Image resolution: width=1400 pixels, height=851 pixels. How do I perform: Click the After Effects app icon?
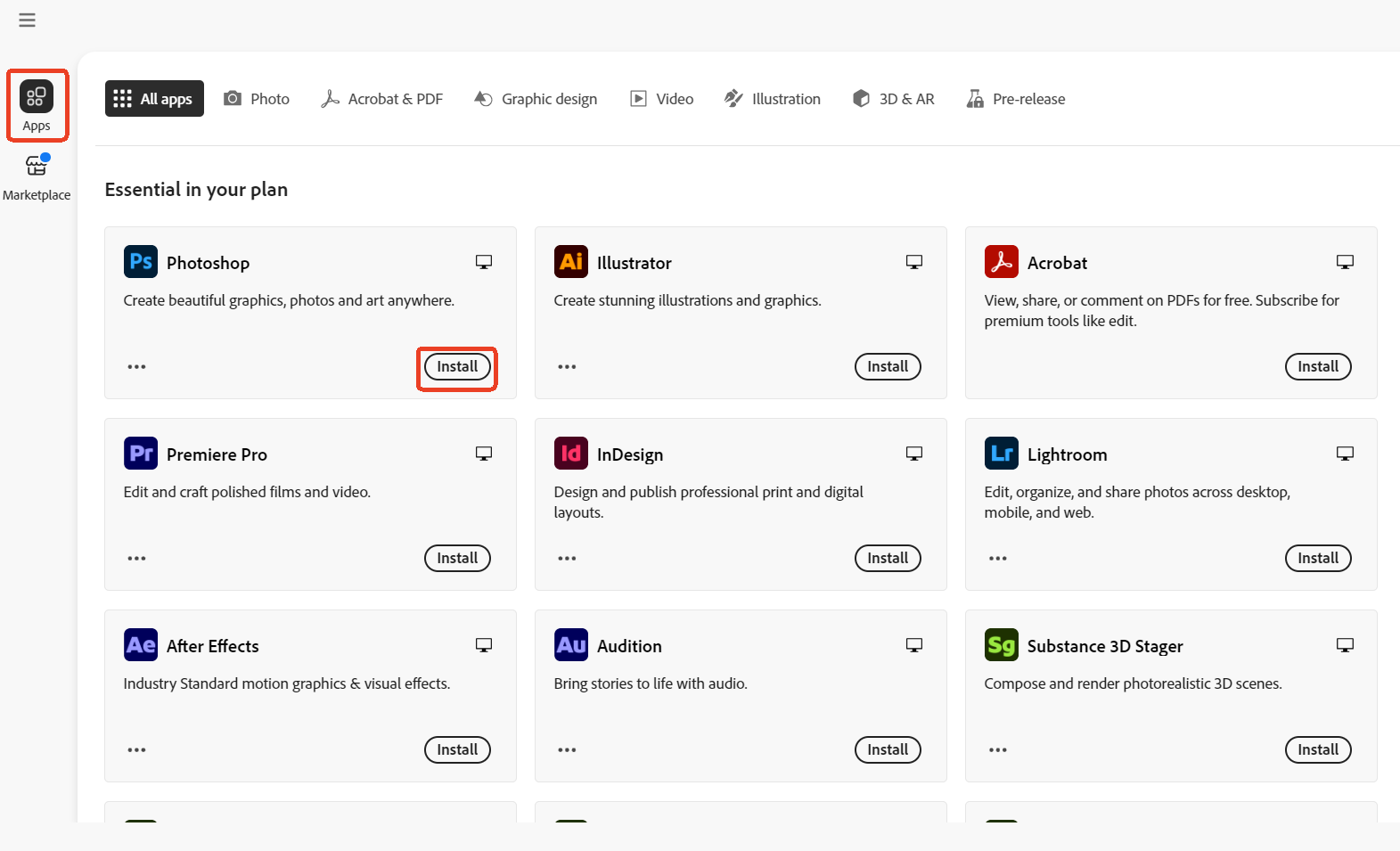(141, 645)
